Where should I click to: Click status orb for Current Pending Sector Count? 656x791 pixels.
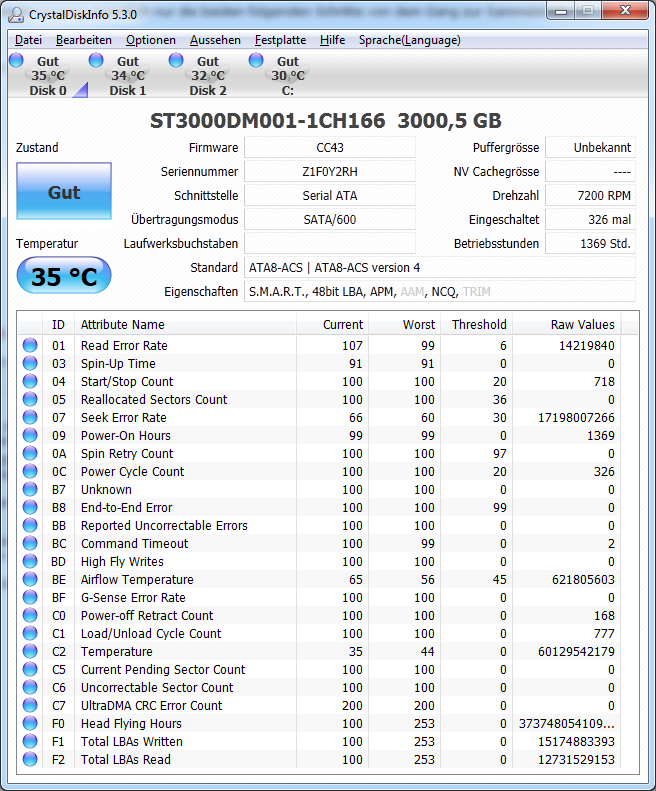[30, 669]
